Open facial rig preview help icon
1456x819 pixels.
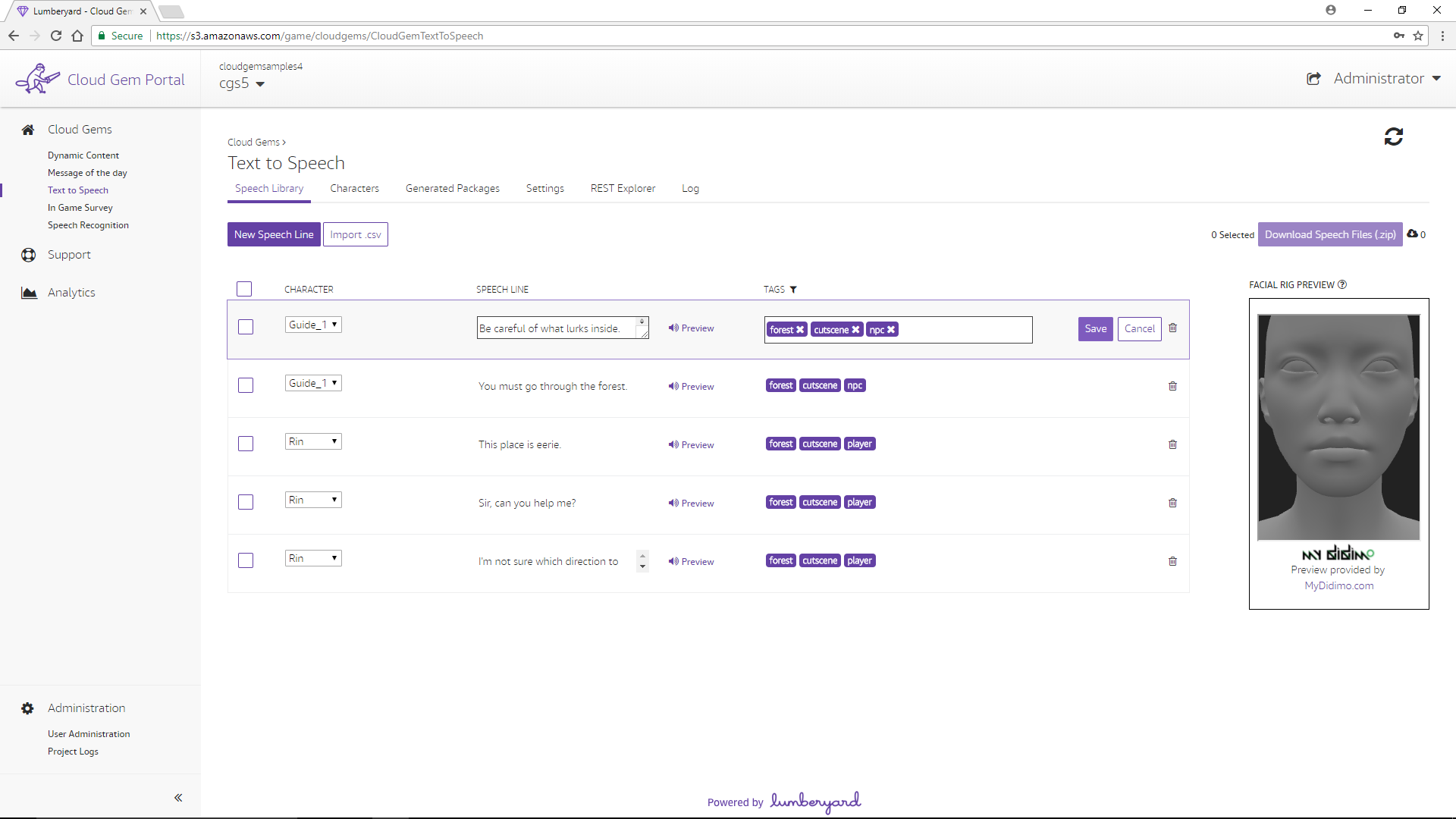(x=1342, y=285)
